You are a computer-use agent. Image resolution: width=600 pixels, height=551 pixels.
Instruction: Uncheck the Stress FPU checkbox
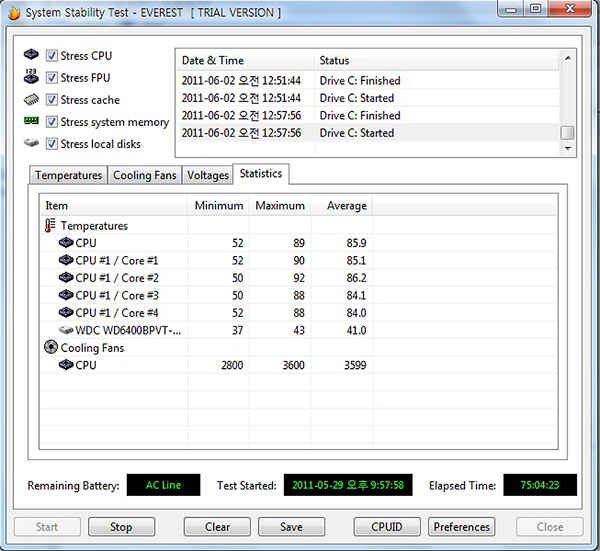click(52, 78)
